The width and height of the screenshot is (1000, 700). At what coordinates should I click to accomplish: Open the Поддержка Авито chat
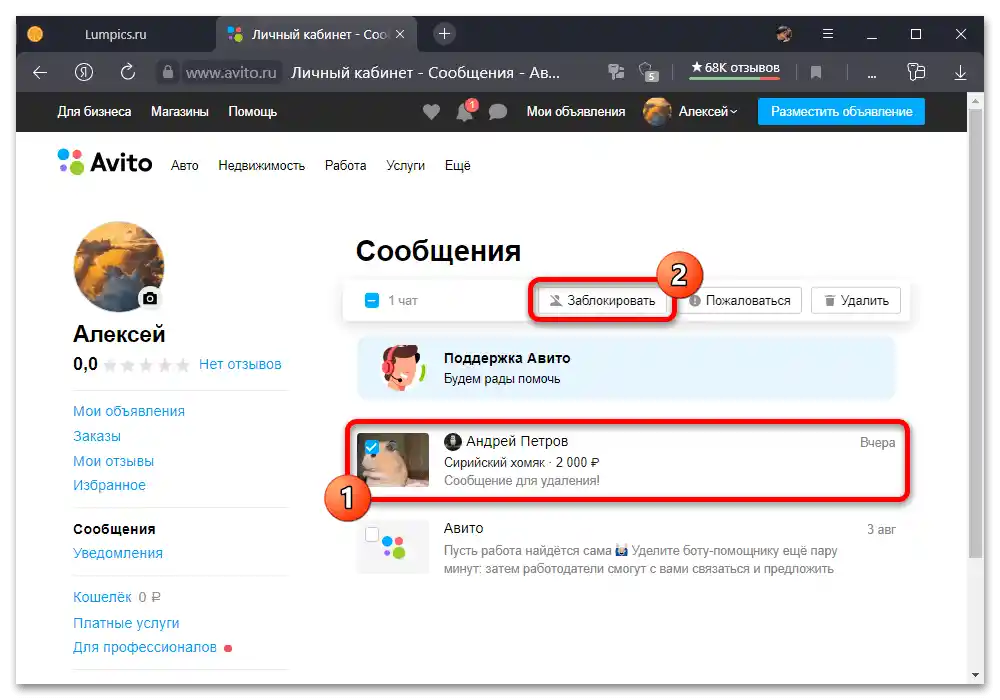click(x=626, y=368)
